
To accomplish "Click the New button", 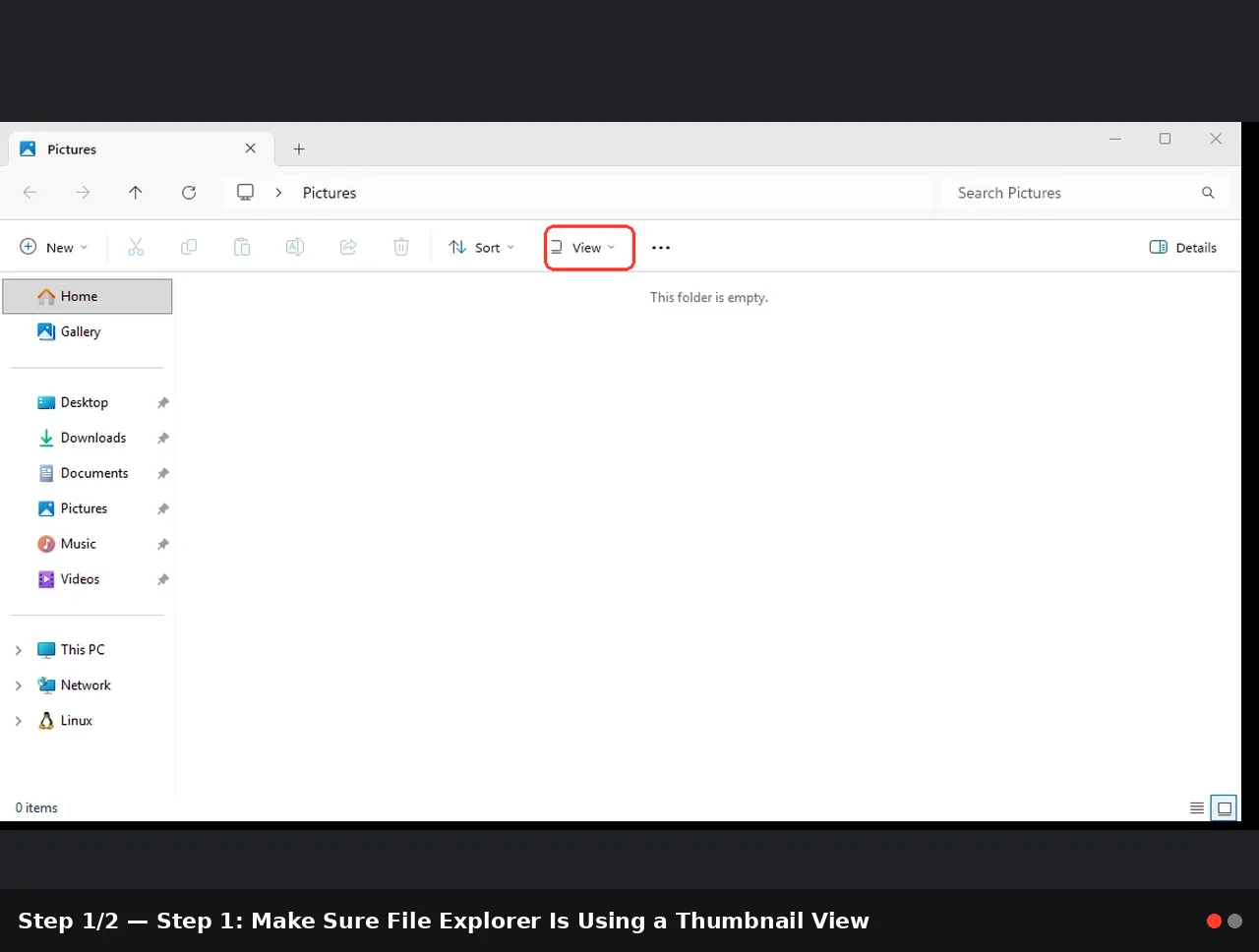I will (55, 248).
